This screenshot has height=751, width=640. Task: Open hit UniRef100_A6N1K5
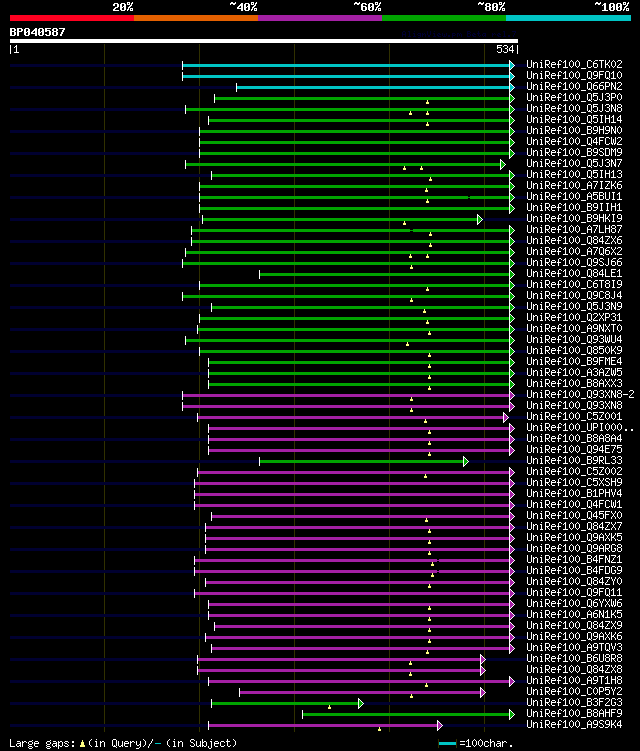tap(574, 615)
